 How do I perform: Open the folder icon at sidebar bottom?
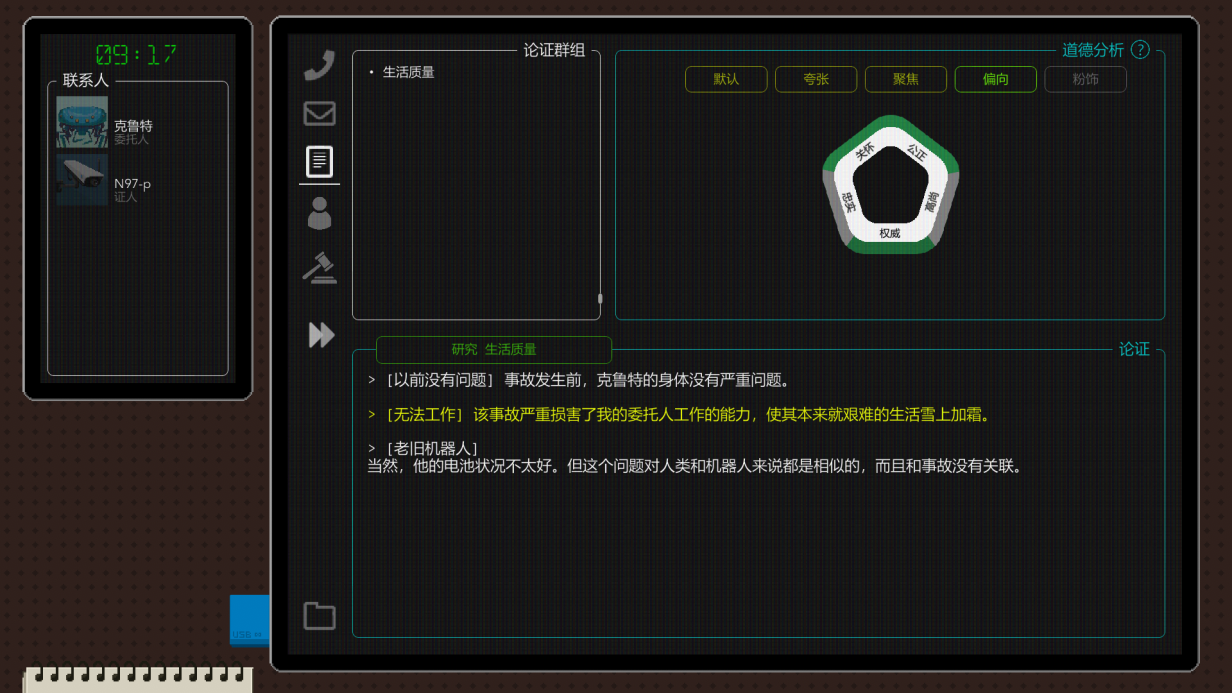coord(319,616)
